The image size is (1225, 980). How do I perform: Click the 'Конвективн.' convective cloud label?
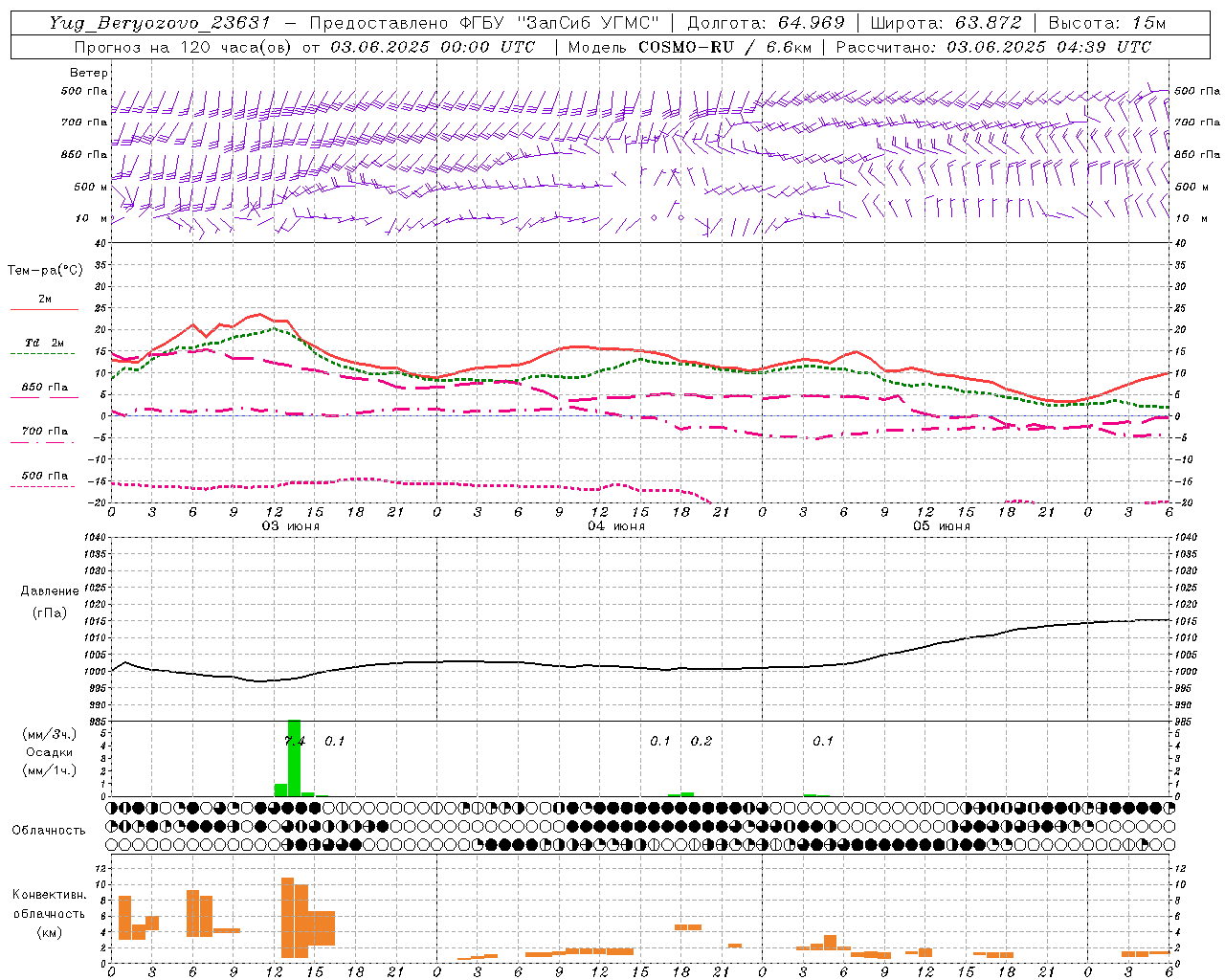pyautogui.click(x=50, y=895)
